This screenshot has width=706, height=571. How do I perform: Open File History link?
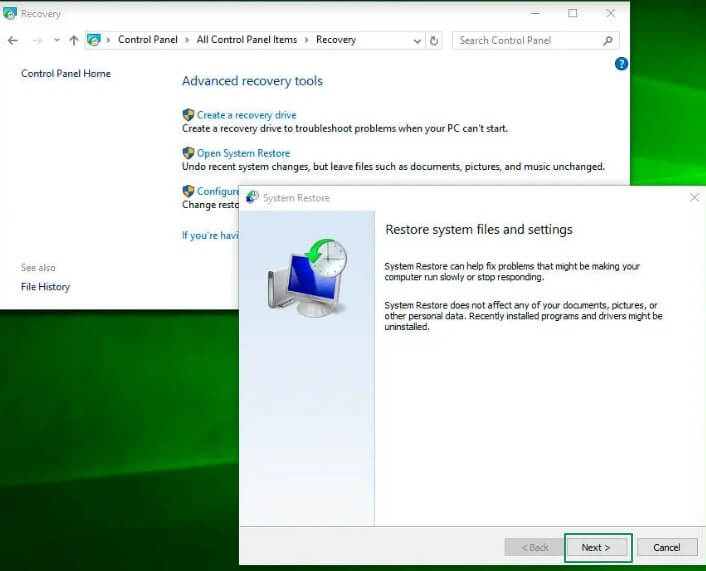point(45,287)
